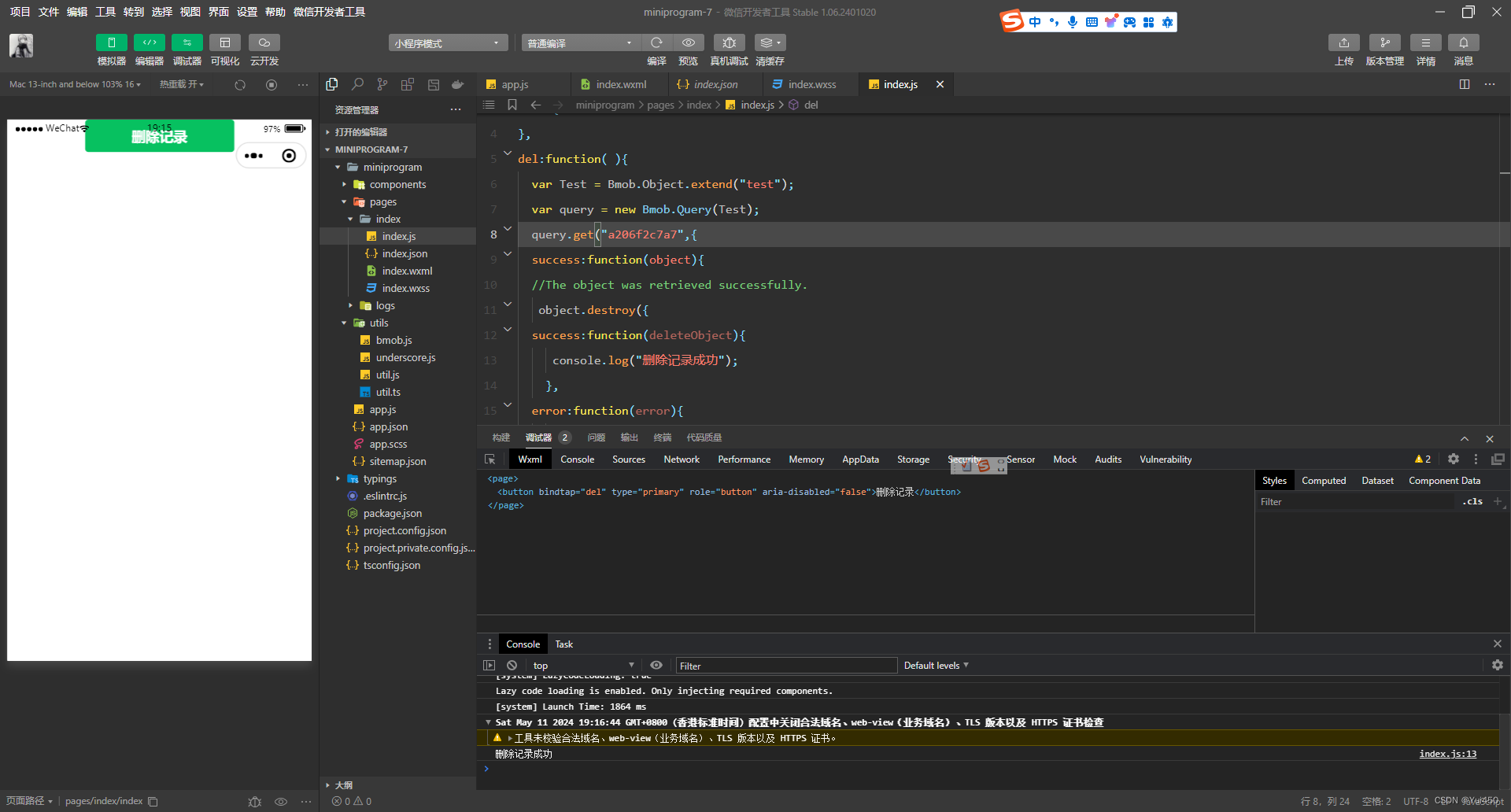Fold the del function at line 5
This screenshot has height=812, width=1511.
point(508,153)
